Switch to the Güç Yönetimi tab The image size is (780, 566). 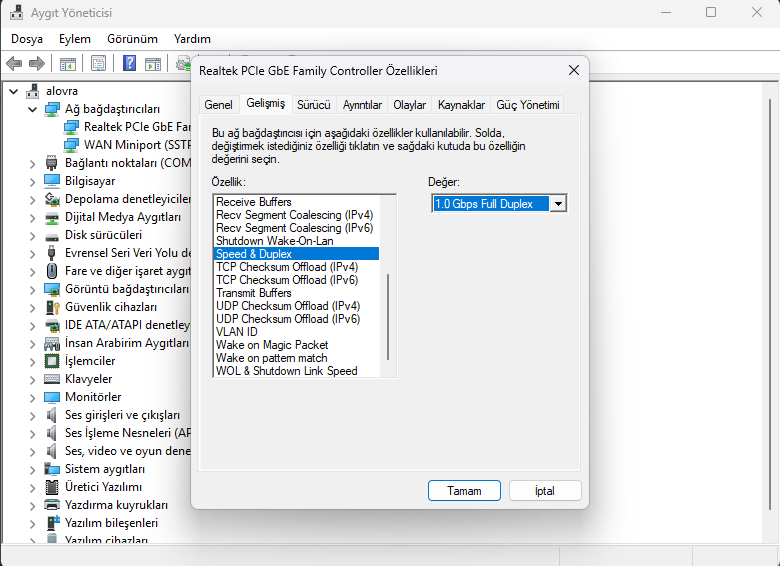[528, 105]
